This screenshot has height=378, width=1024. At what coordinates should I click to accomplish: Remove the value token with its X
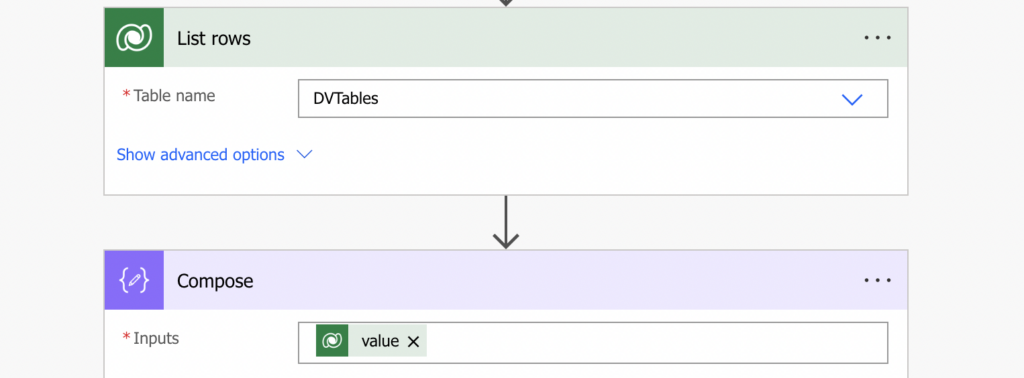tap(413, 341)
